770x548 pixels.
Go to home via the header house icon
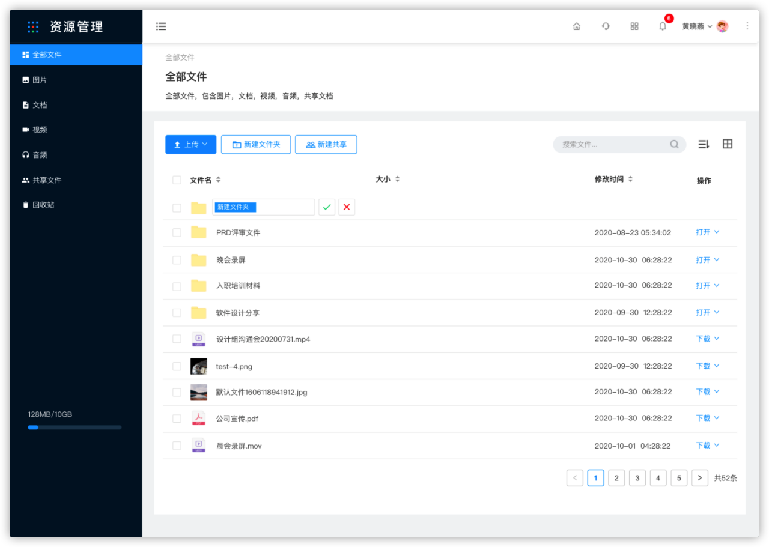(577, 27)
